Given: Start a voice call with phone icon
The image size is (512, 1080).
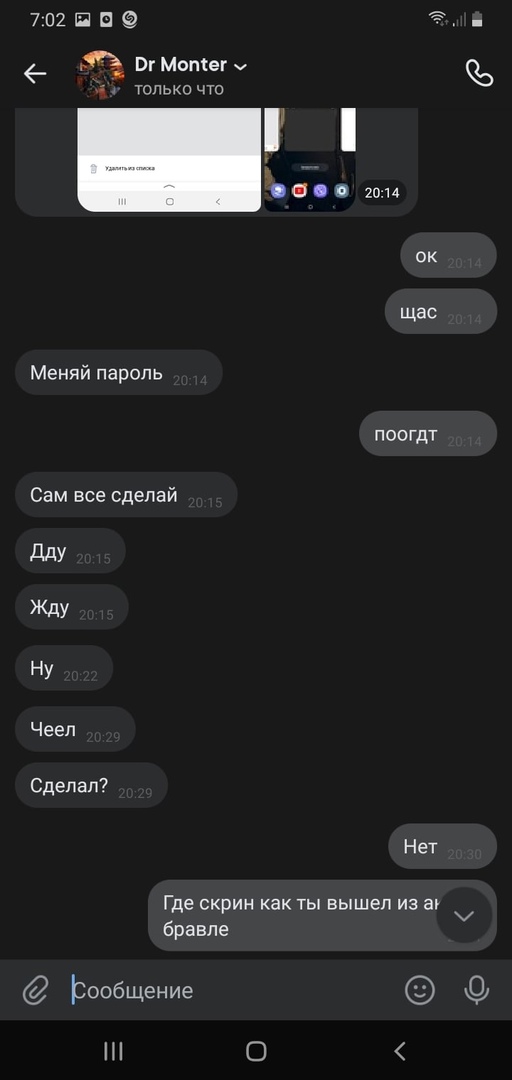Looking at the screenshot, I should (480, 73).
